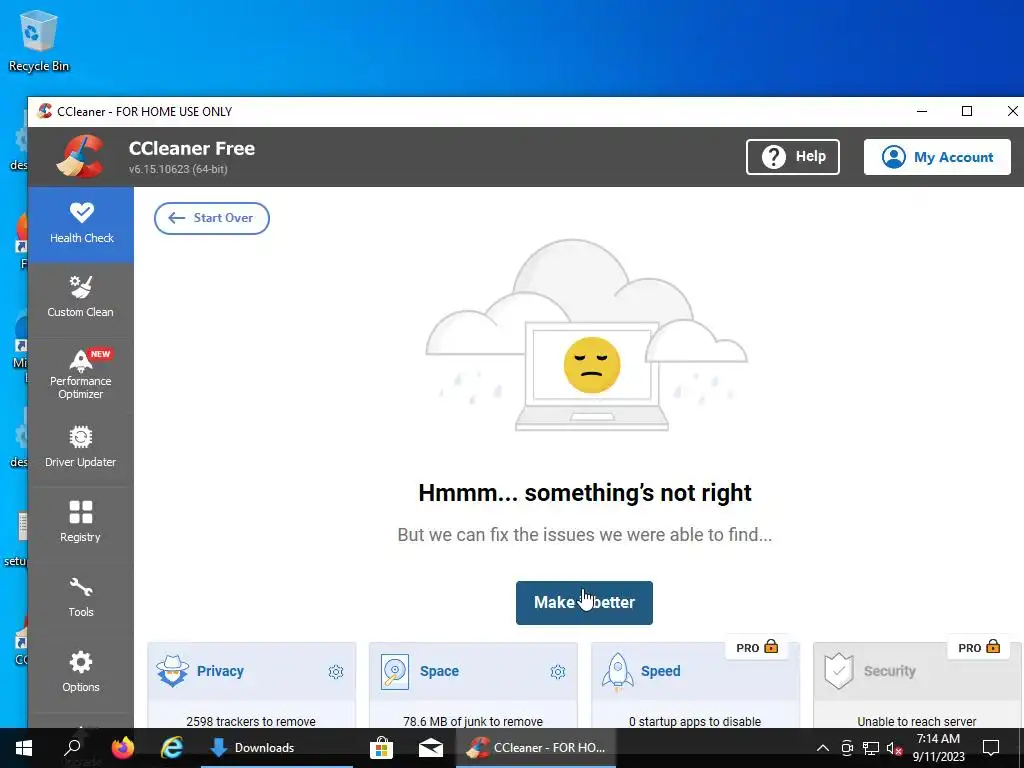The image size is (1024, 768).
Task: Click "0 startup apps to disable"
Action: (x=695, y=722)
